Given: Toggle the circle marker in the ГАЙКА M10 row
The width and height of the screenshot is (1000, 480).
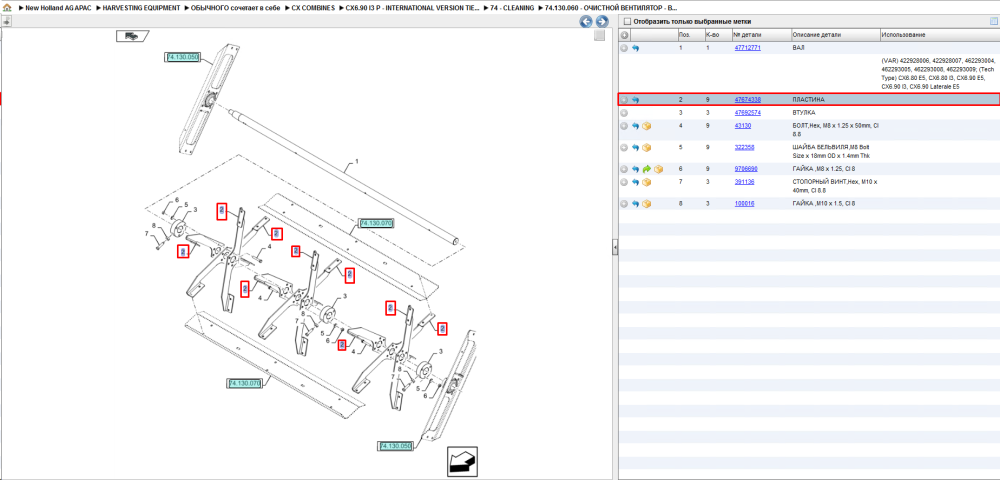Looking at the screenshot, I should pyautogui.click(x=624, y=204).
